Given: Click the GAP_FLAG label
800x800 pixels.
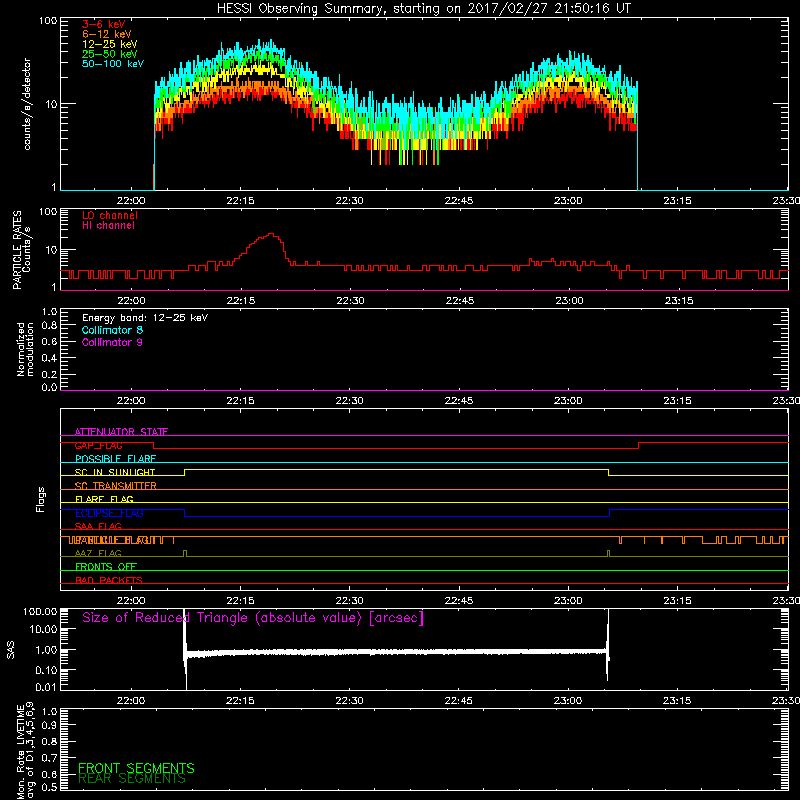Looking at the screenshot, I should (98, 445).
